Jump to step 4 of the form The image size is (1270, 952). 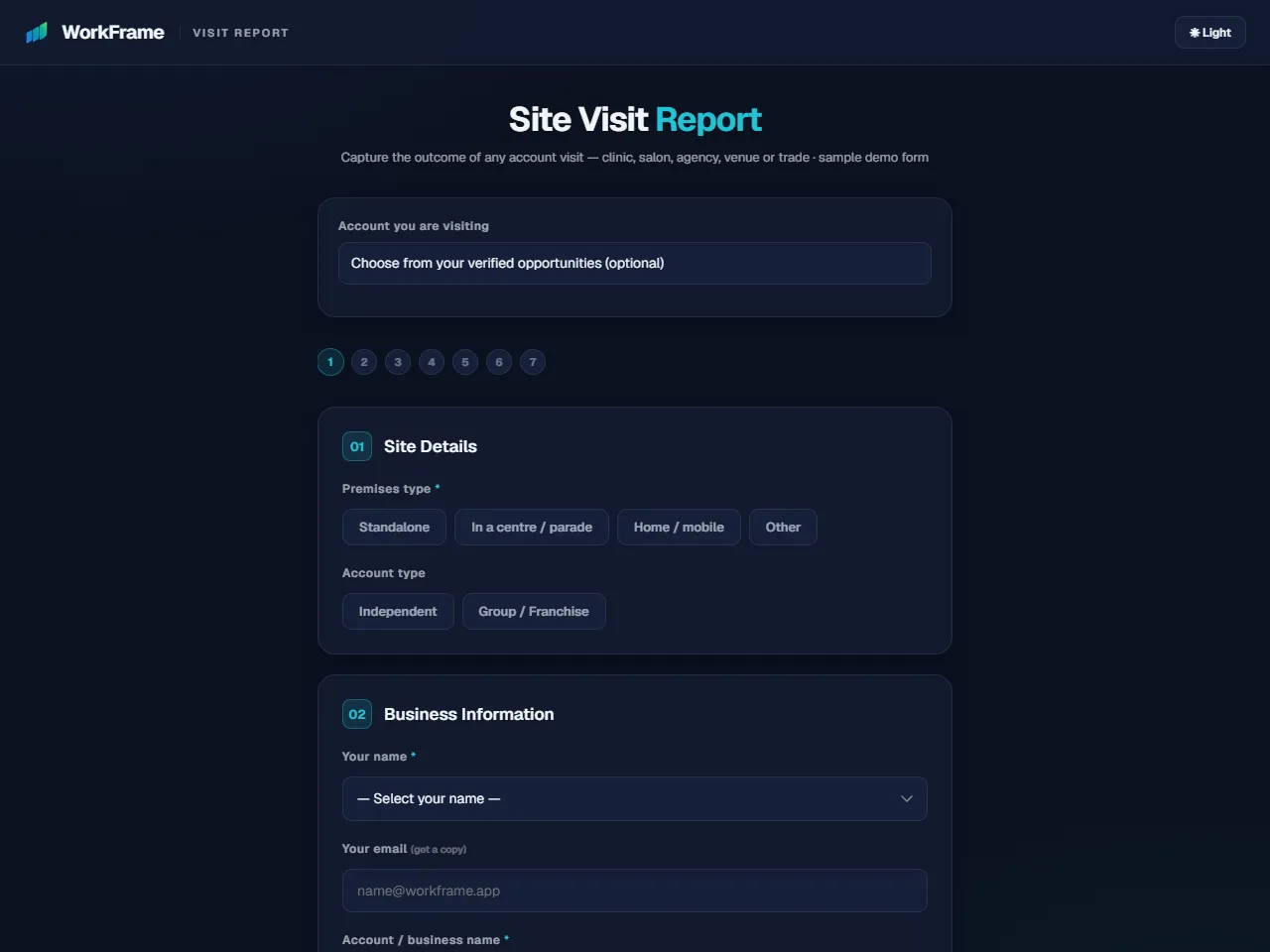(432, 362)
